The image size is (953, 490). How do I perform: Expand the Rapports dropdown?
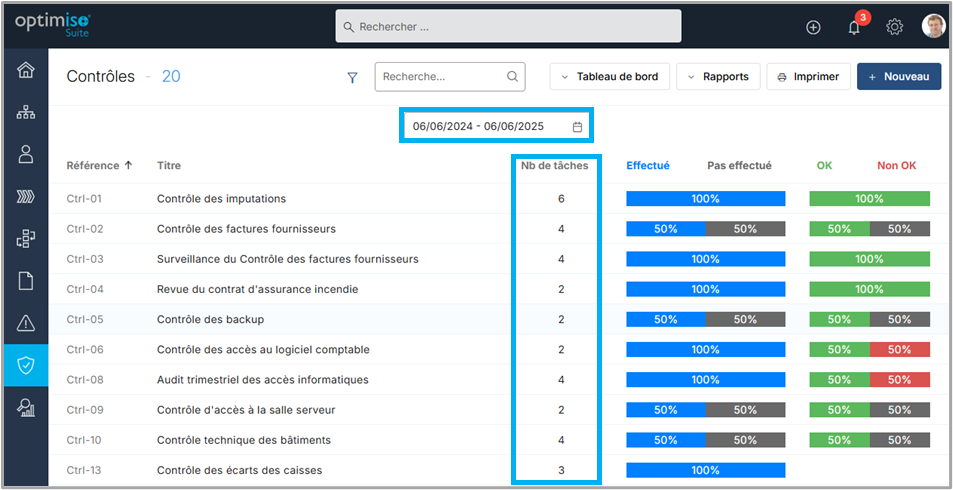coord(717,77)
